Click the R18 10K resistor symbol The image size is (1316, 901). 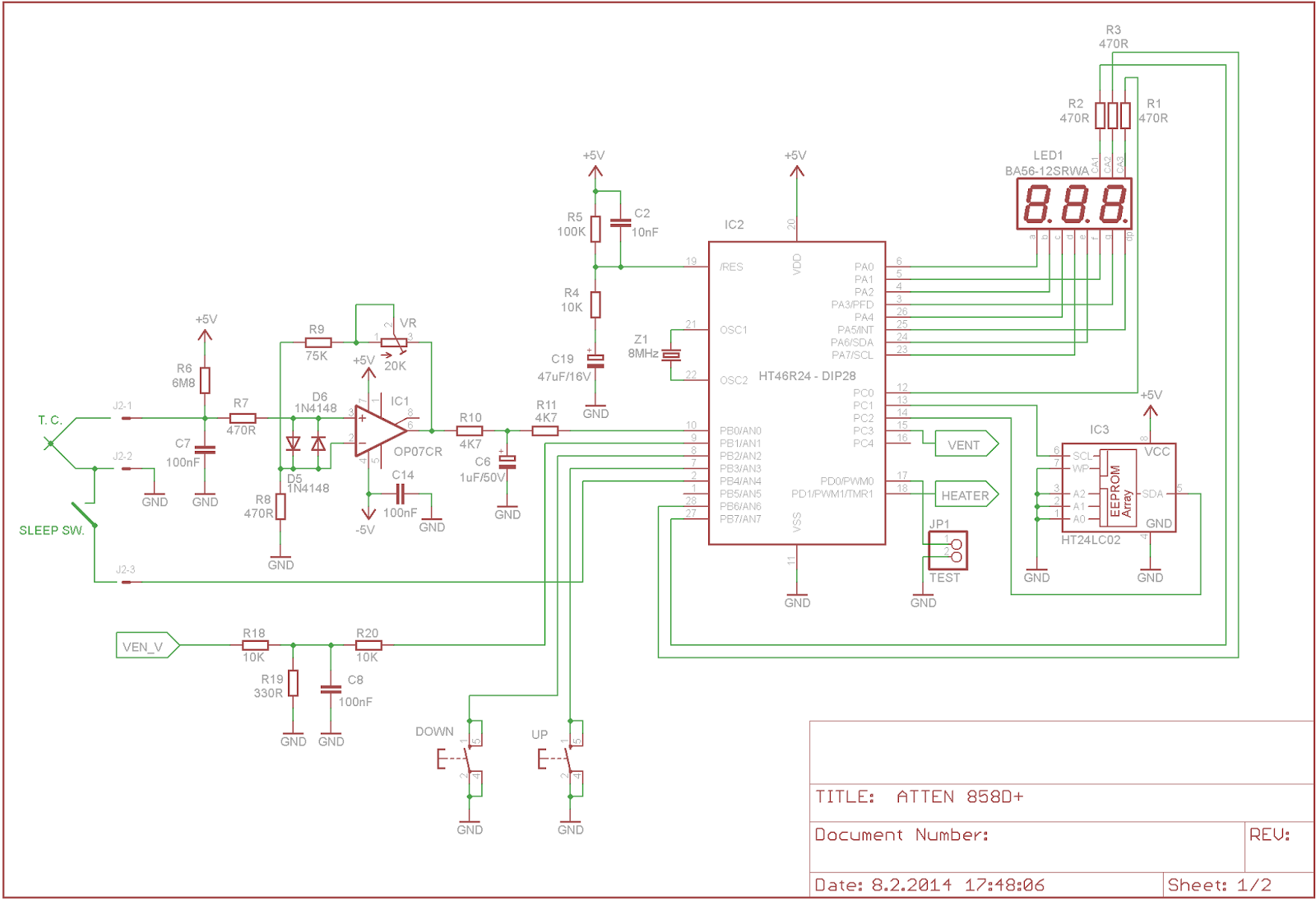click(x=255, y=645)
